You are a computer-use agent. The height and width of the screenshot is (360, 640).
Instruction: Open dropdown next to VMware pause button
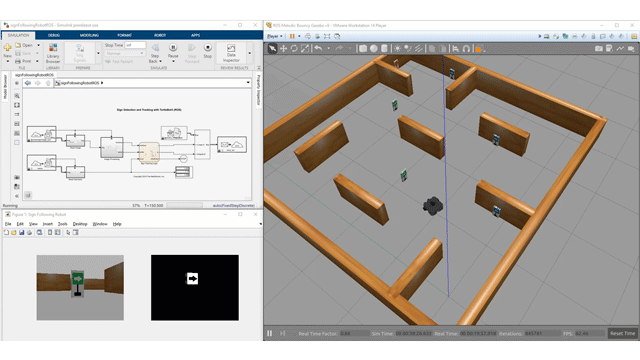pyautogui.click(x=299, y=36)
